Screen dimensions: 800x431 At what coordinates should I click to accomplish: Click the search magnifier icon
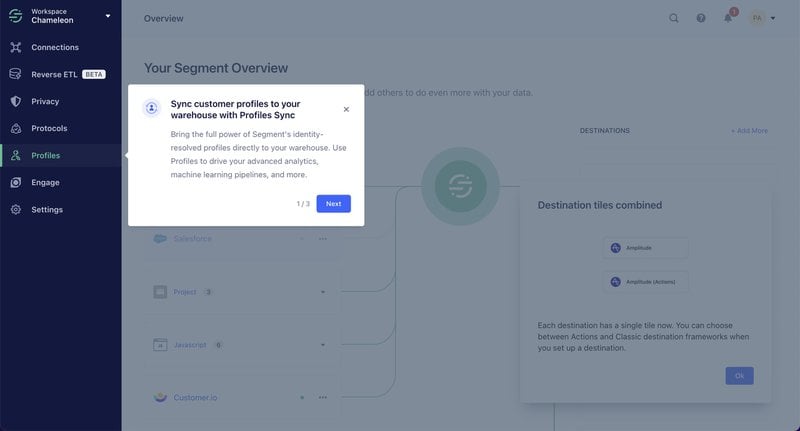674,18
